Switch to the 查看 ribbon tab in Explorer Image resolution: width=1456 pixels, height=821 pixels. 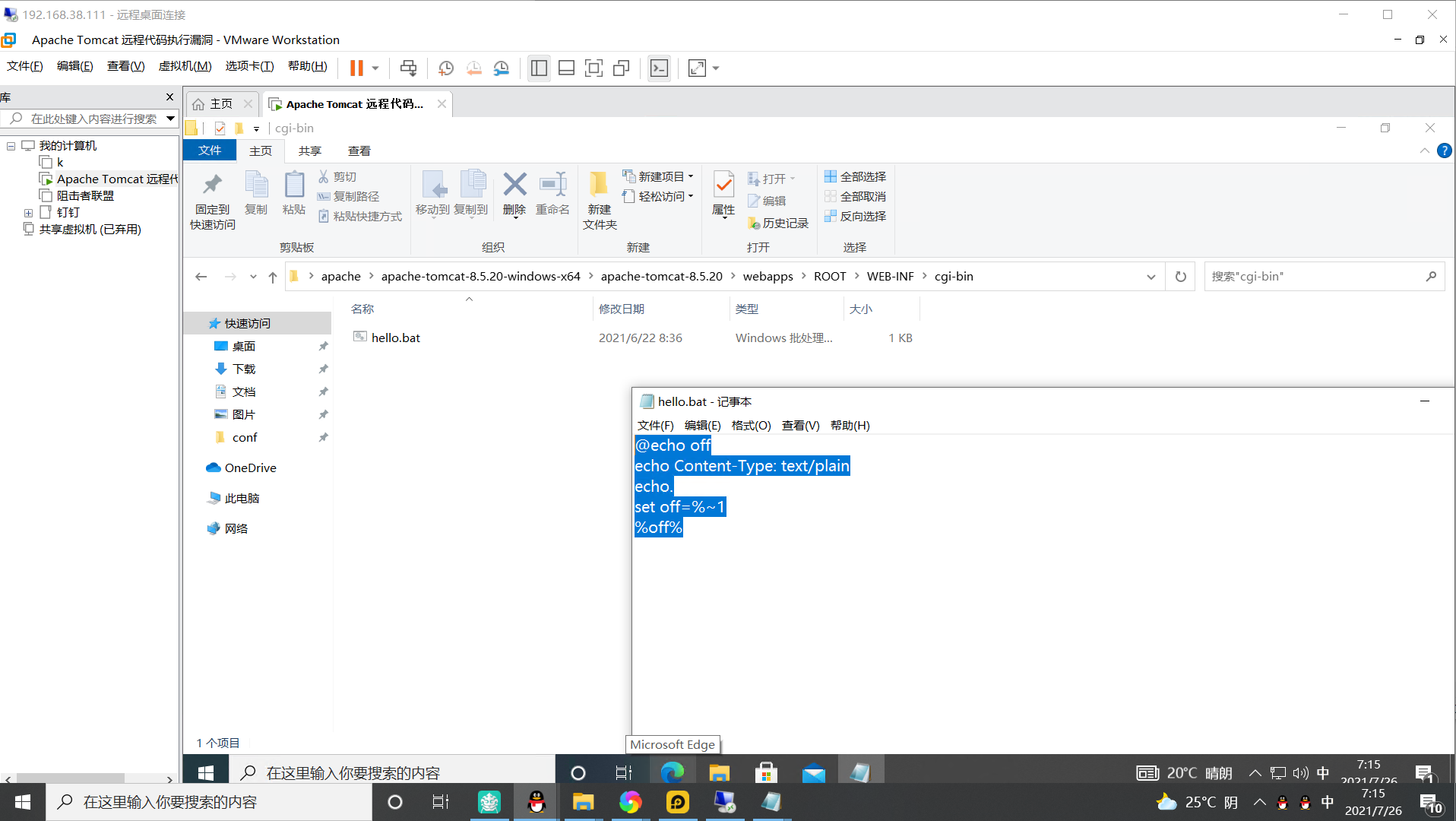(x=359, y=151)
